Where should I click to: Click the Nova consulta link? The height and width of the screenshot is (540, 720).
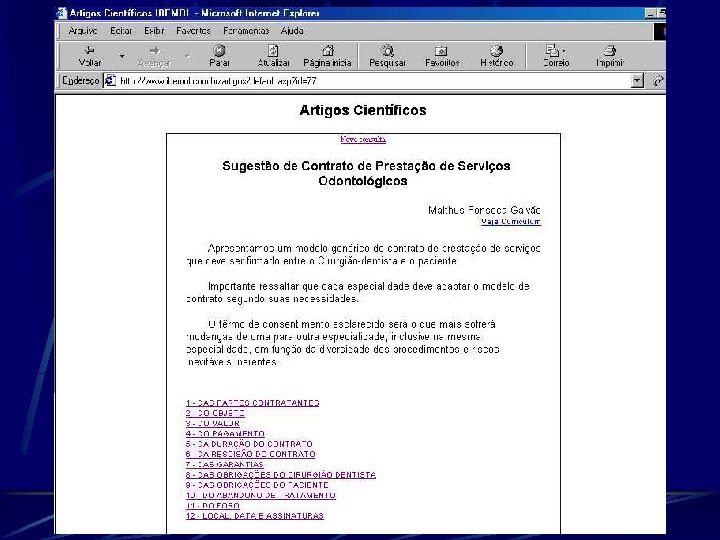coord(363,139)
